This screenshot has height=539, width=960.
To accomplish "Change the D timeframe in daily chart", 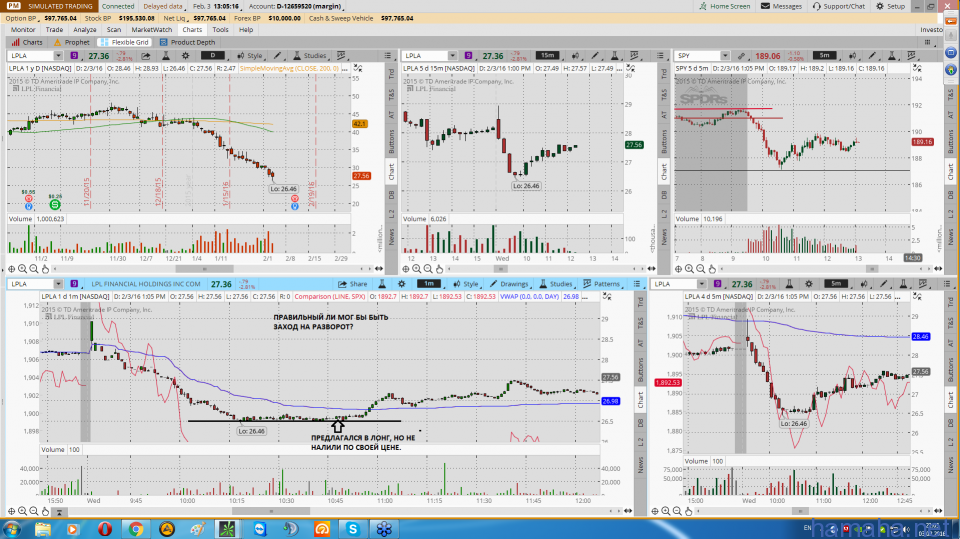I will (x=212, y=56).
